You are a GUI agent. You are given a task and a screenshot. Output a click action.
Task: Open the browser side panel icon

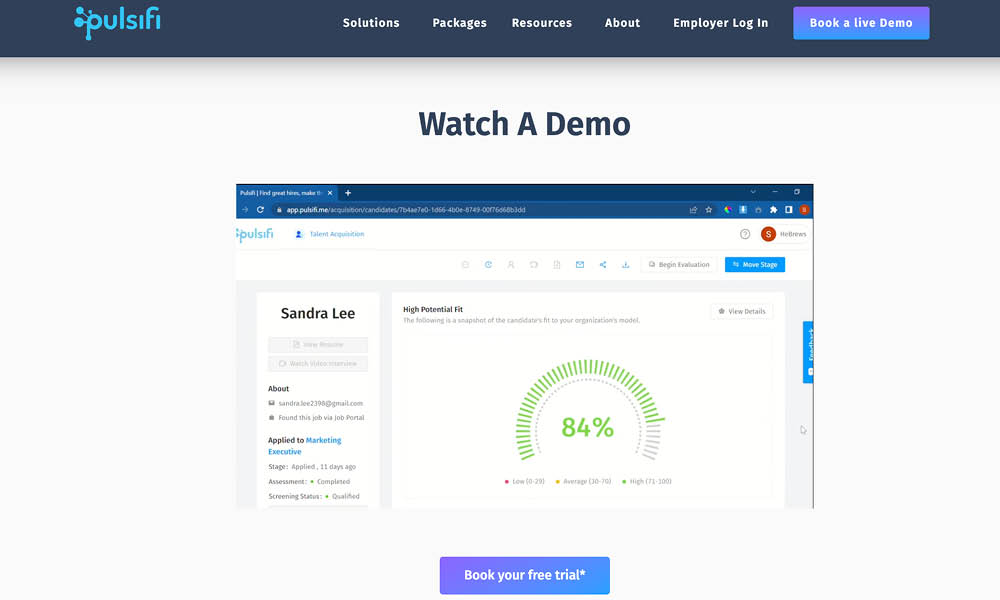pos(789,210)
